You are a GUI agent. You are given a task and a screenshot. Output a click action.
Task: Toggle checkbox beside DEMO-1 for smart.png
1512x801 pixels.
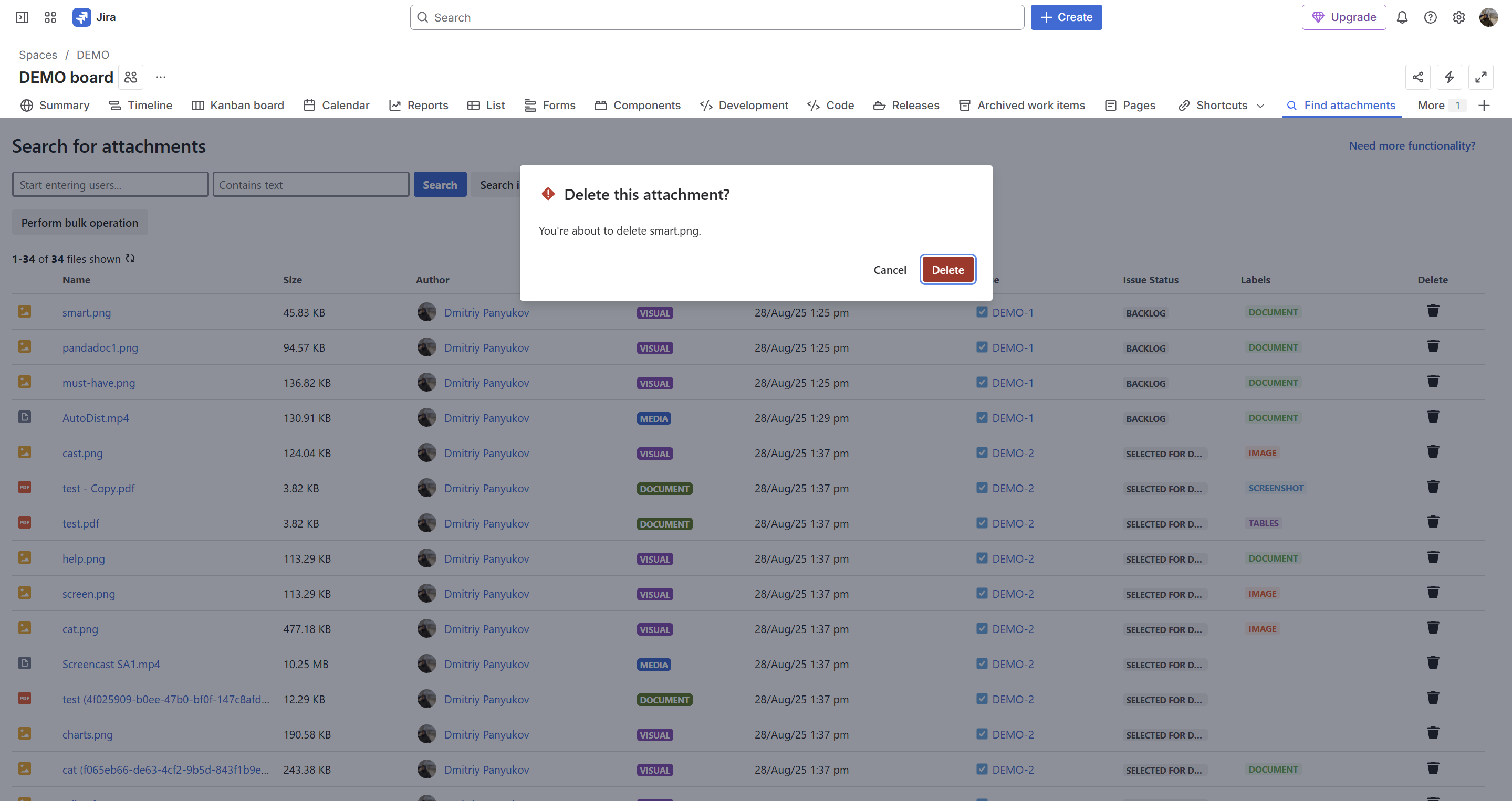[x=982, y=312]
